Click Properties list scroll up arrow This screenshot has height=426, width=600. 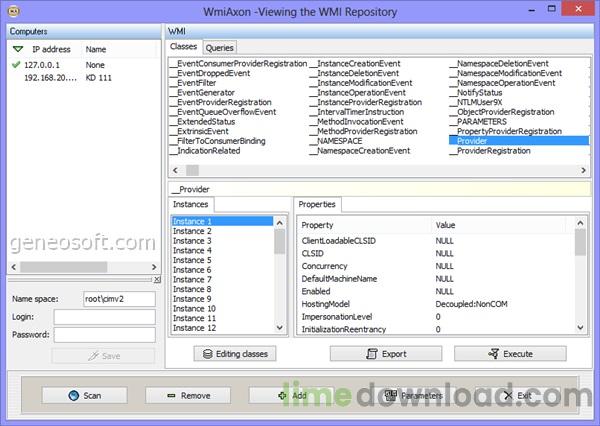point(580,223)
